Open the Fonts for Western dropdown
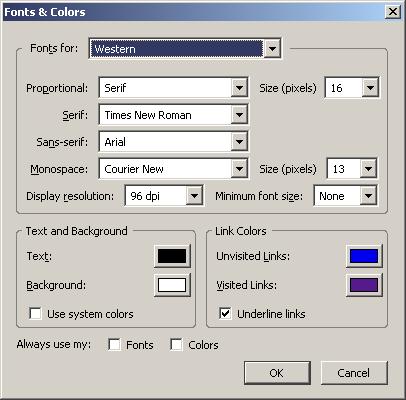This screenshot has height=400, width=406. coord(185,49)
